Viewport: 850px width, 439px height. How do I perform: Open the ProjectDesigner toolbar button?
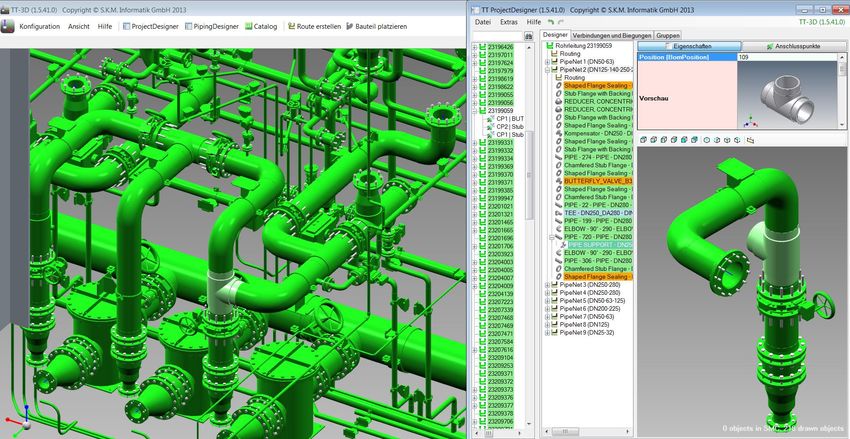(x=149, y=26)
